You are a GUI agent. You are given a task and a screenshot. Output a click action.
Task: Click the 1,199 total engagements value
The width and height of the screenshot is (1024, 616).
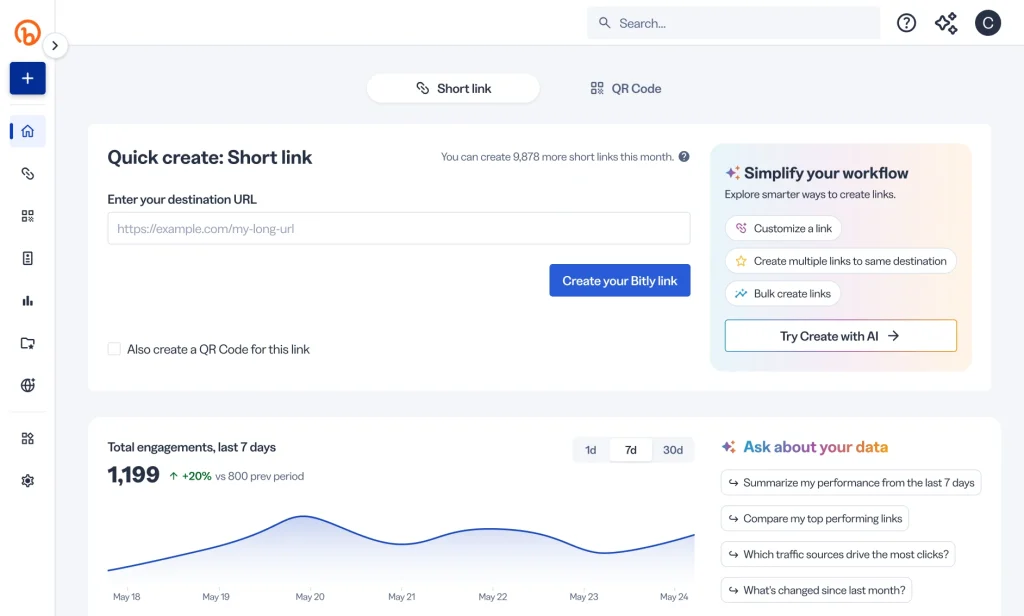(x=133, y=475)
